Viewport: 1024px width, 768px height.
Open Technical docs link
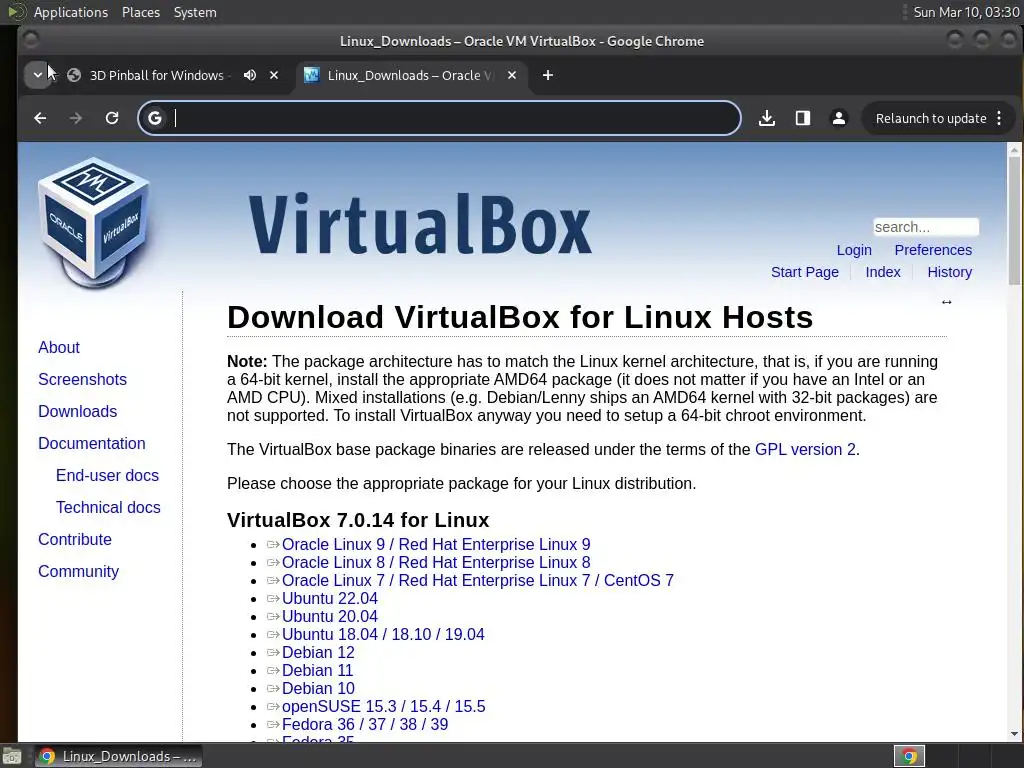coord(108,507)
